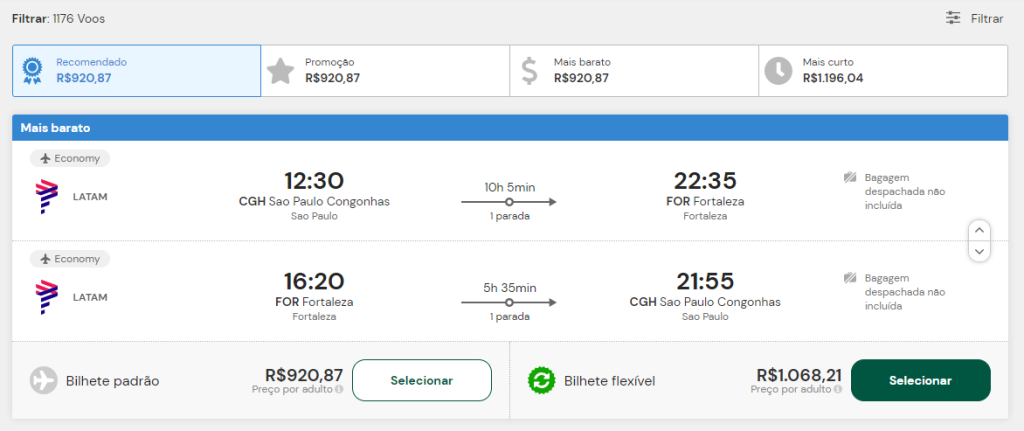Select the Mais barato sorting tab
This screenshot has width=1024, height=431.
pos(633,70)
